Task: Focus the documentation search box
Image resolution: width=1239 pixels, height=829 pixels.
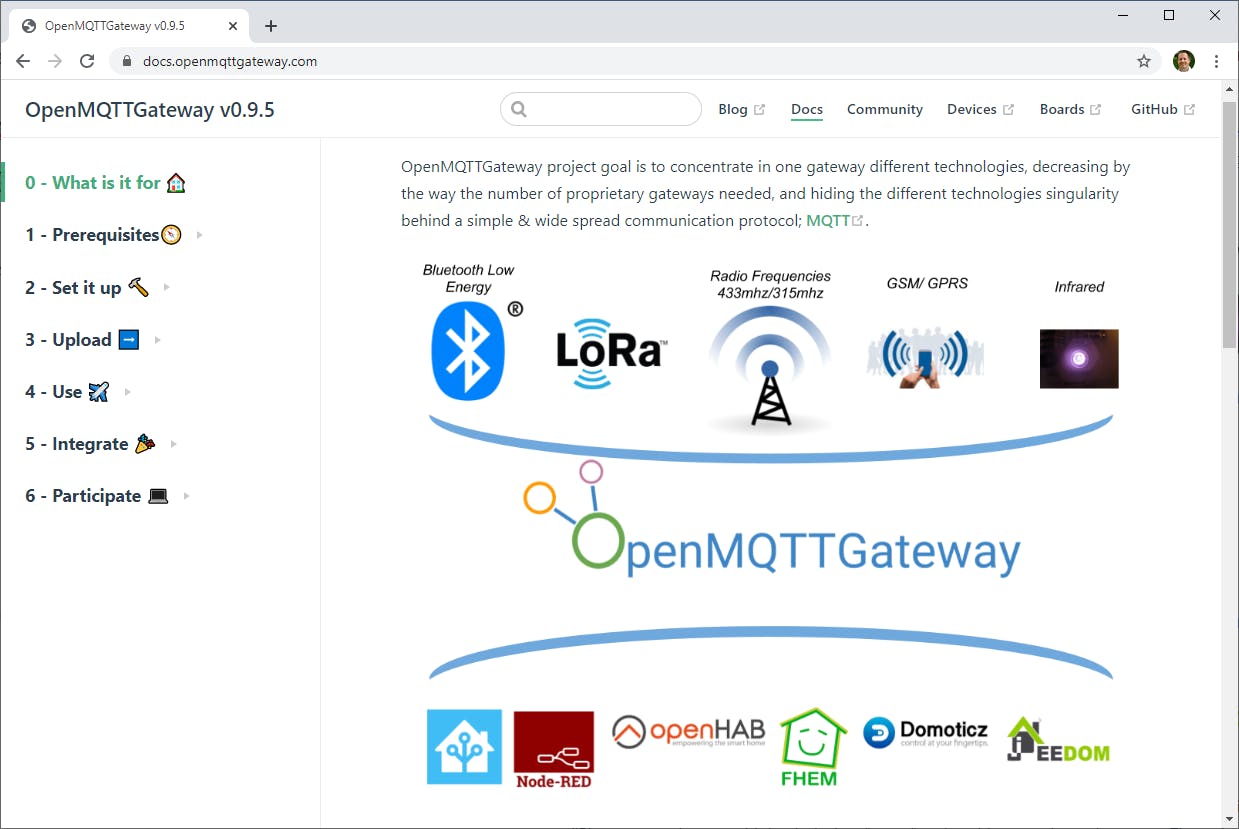Action: pos(601,109)
